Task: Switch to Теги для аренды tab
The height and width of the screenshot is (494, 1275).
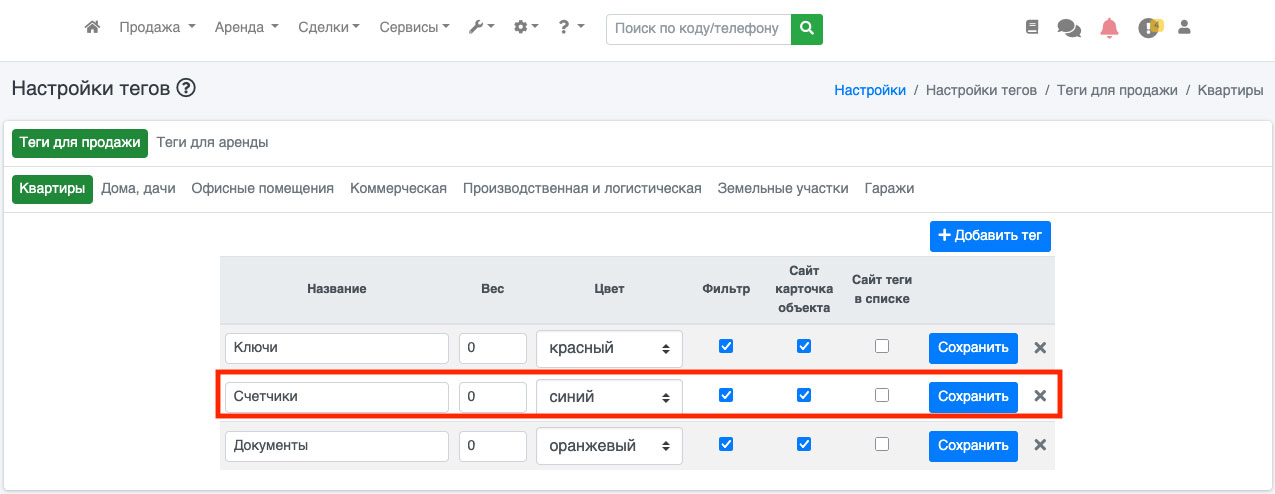Action: coord(212,143)
